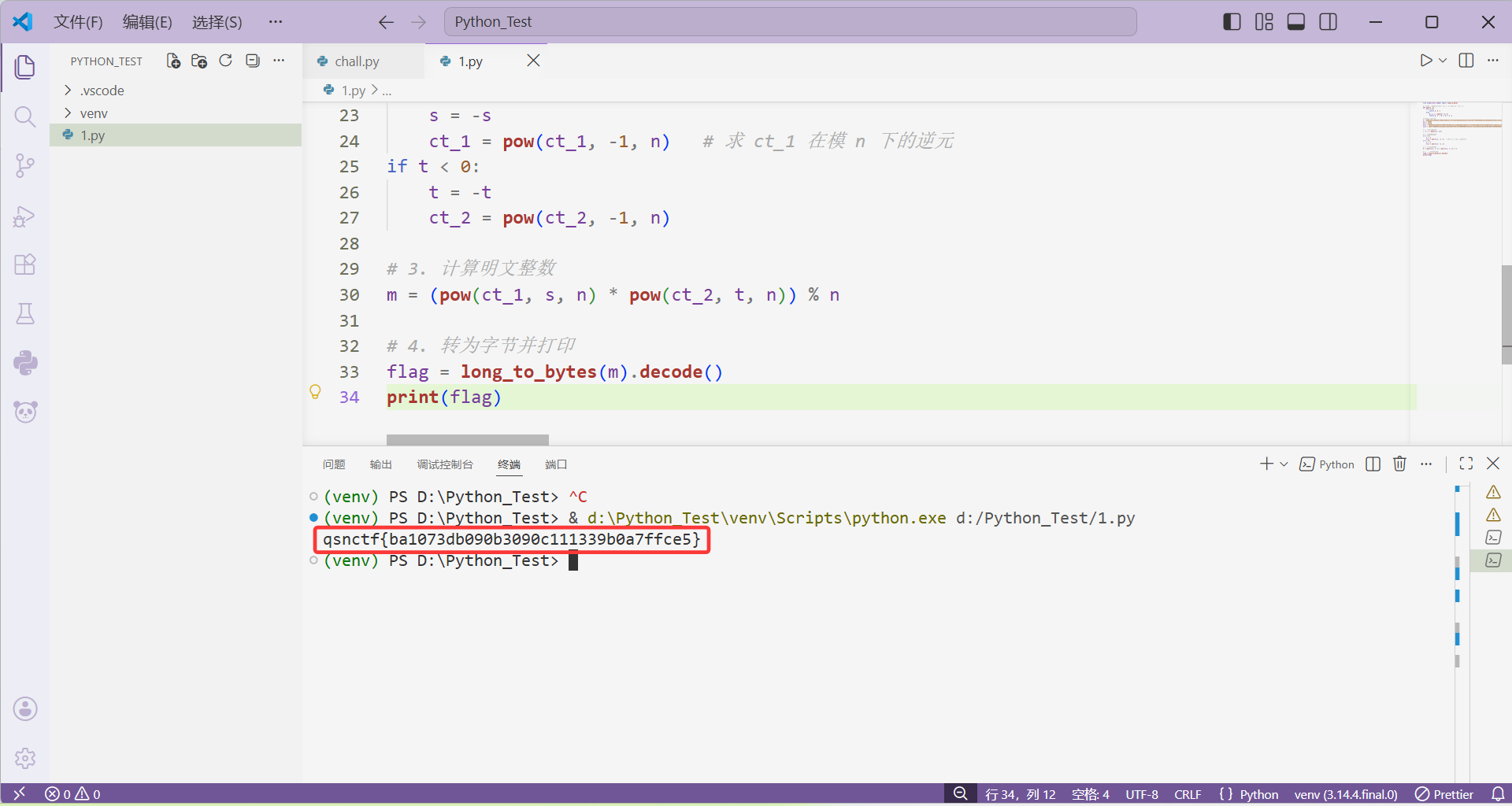Split the editor to the right

click(1466, 61)
